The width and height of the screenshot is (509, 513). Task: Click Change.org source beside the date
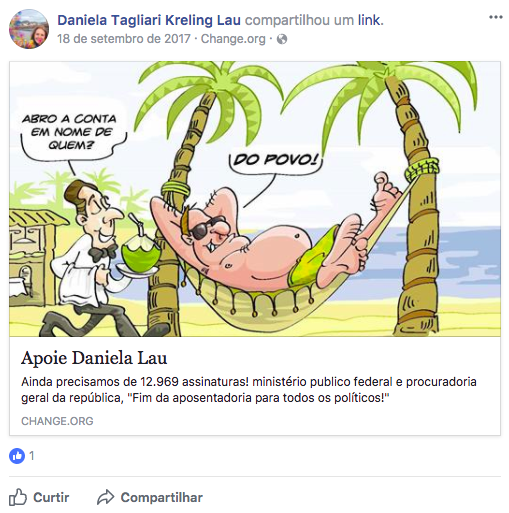pos(233,39)
